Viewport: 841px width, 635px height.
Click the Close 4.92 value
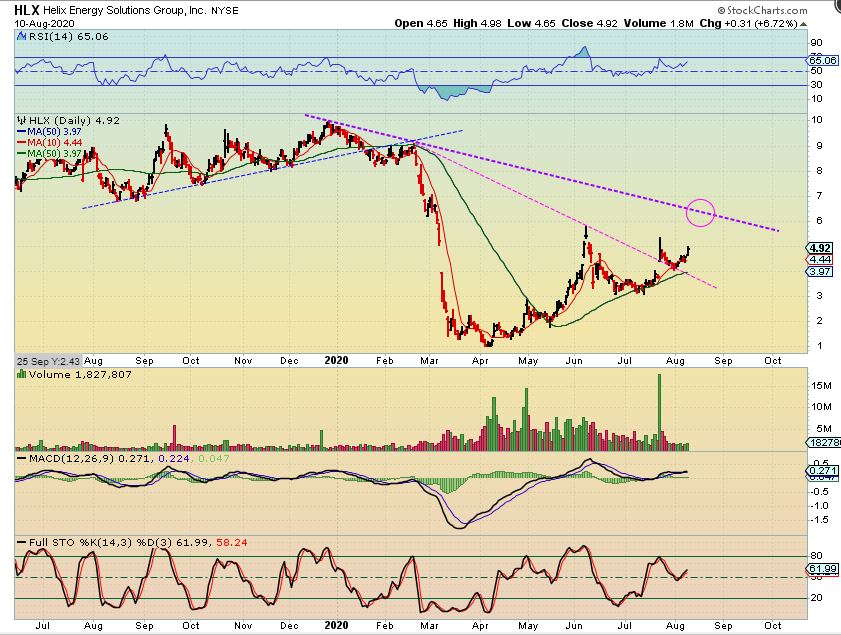[589, 24]
